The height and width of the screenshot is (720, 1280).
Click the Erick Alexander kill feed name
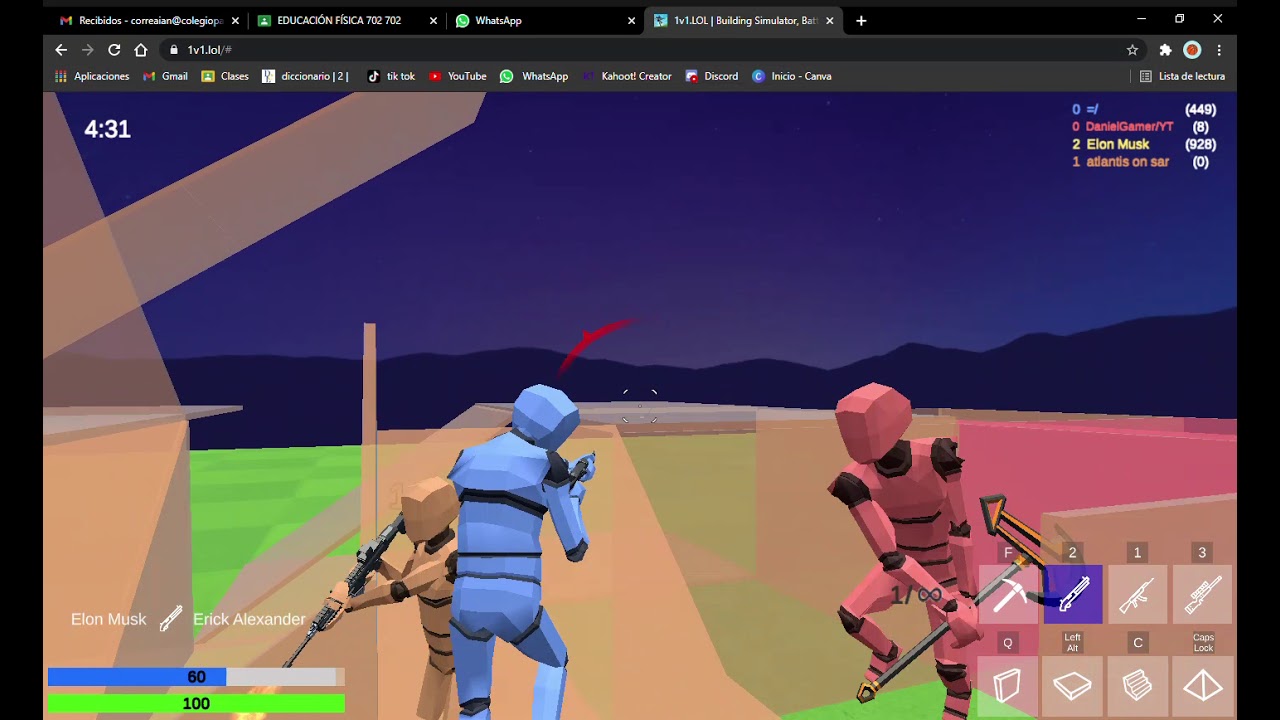point(249,619)
